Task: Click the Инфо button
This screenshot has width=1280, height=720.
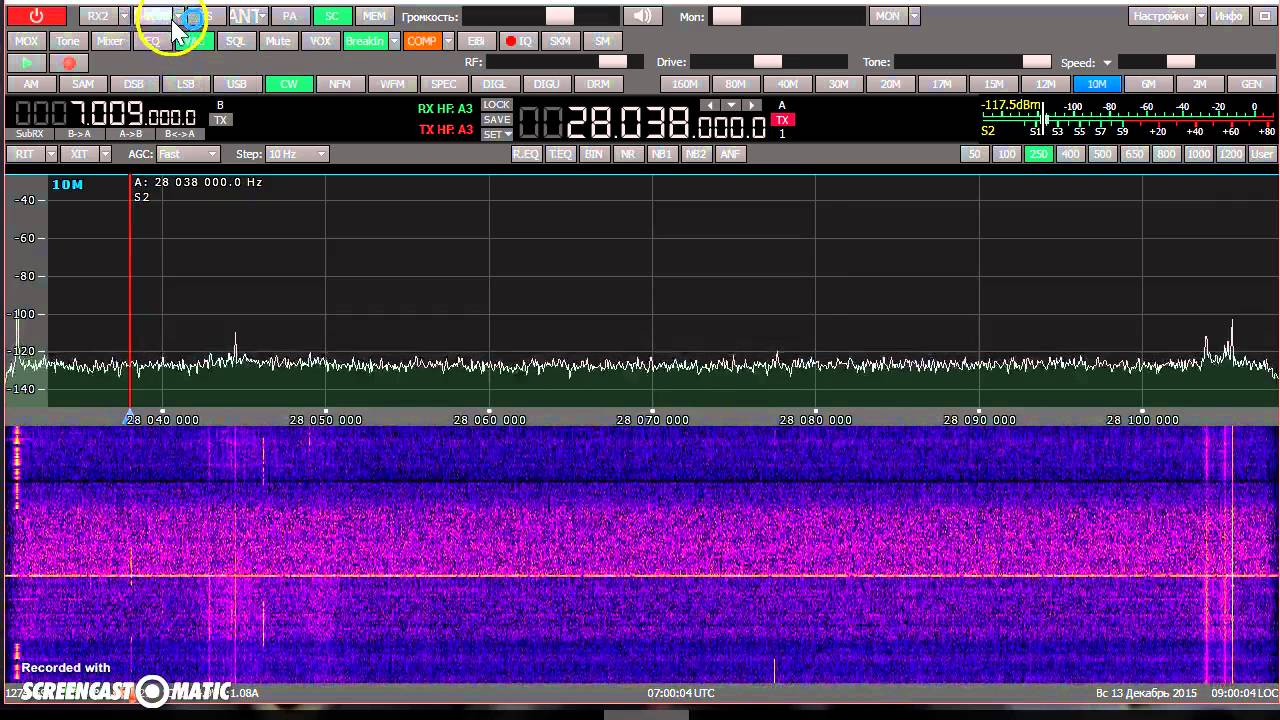Action: [1228, 16]
